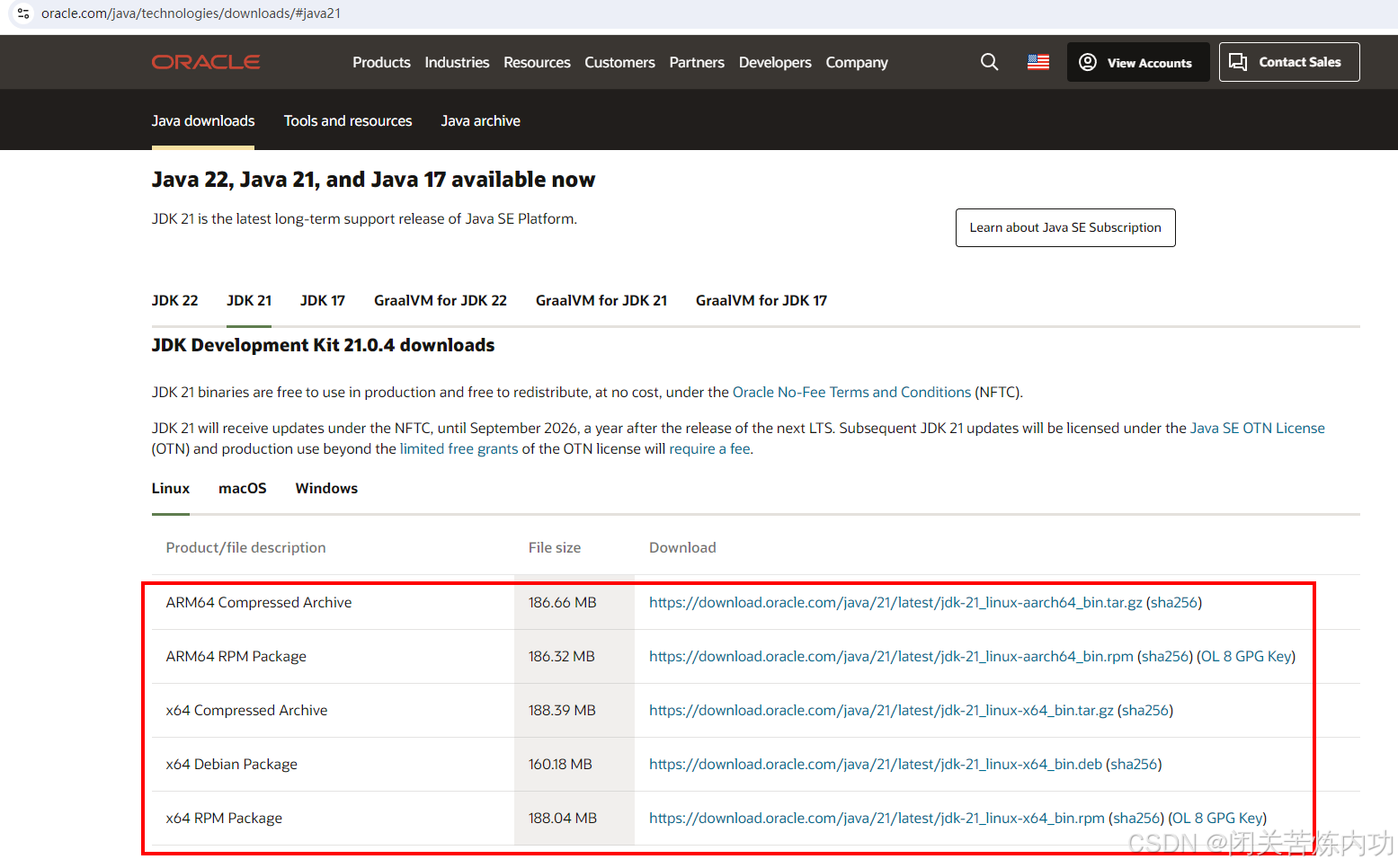Open the Customers menu
Image resolution: width=1398 pixels, height=868 pixels.
(619, 62)
